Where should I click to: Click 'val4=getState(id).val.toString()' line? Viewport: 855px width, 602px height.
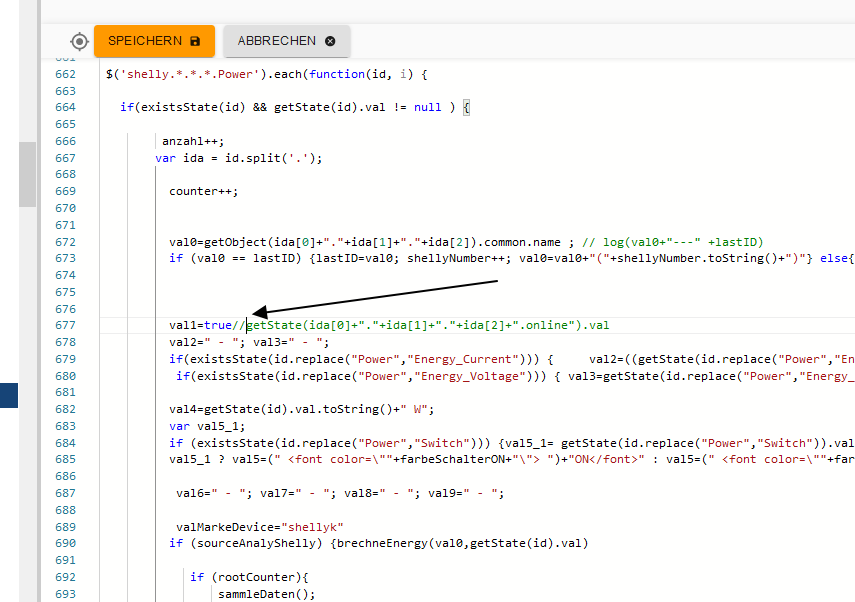tap(302, 410)
